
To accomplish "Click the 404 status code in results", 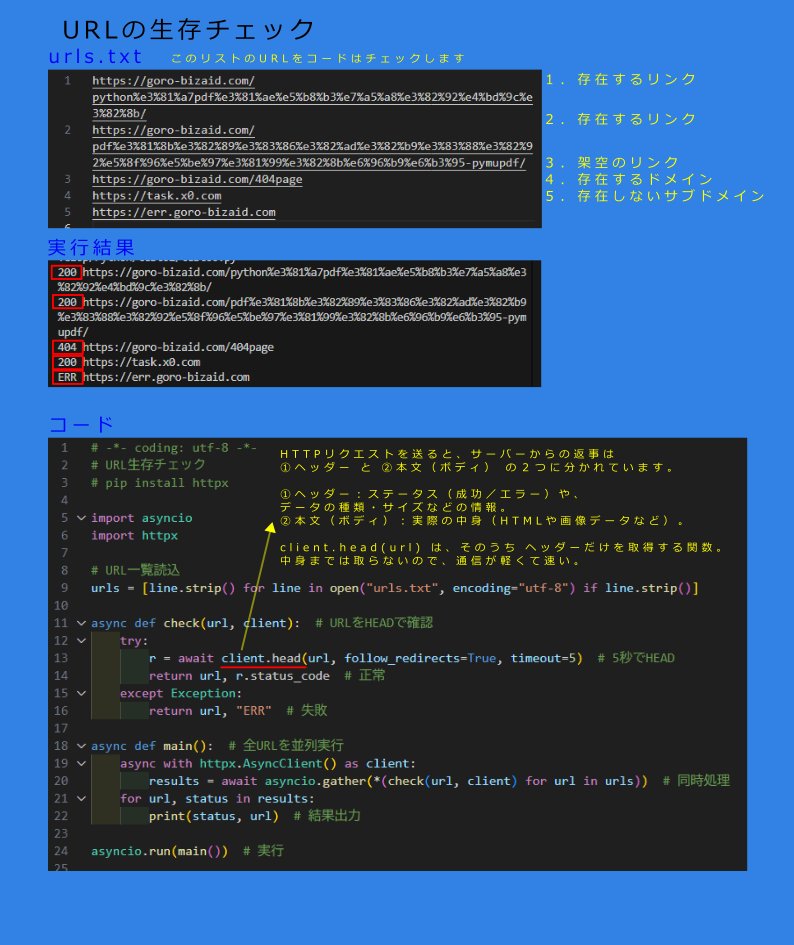I will (67, 347).
